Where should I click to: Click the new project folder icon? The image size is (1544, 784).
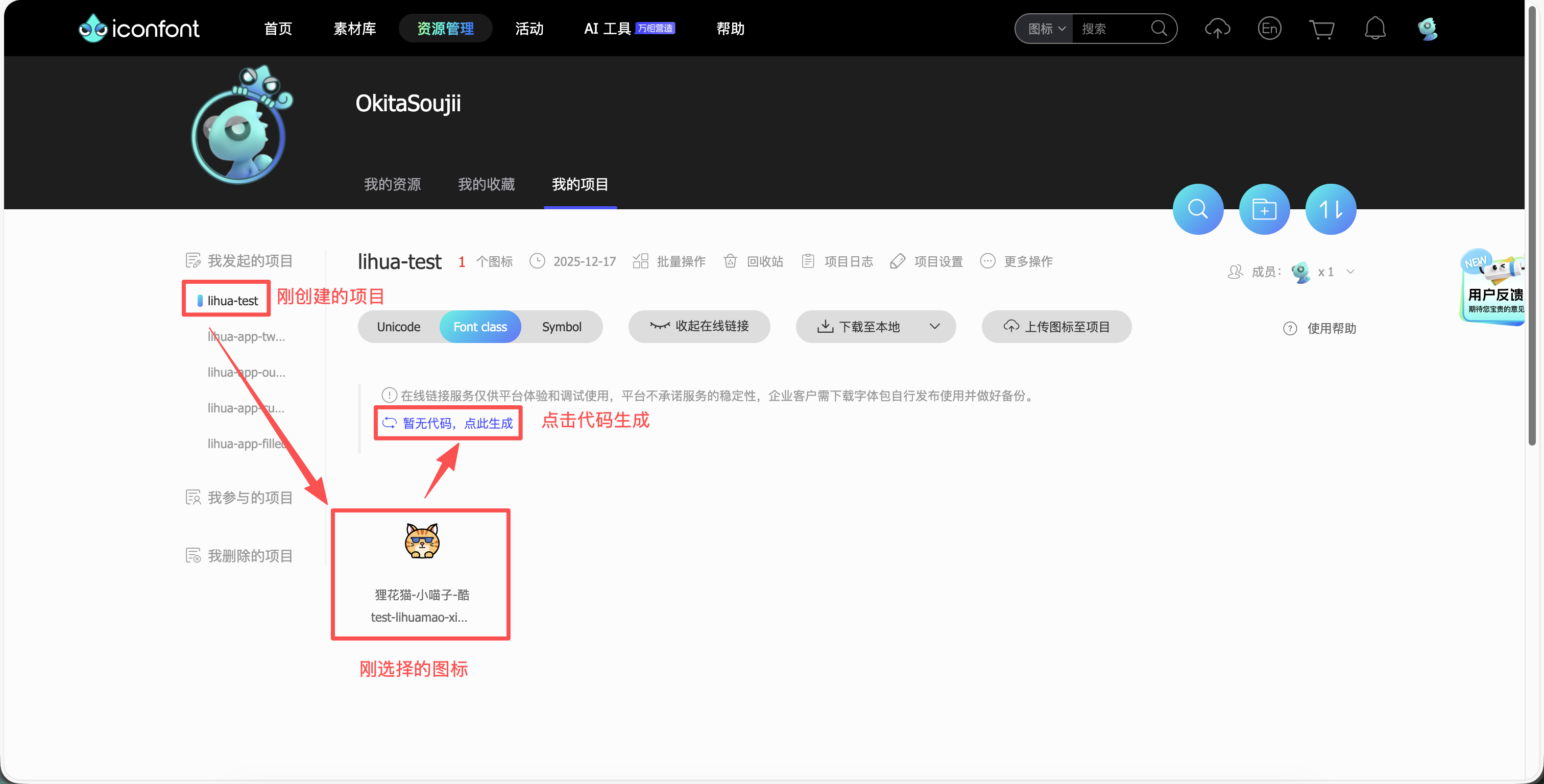pyautogui.click(x=1264, y=209)
